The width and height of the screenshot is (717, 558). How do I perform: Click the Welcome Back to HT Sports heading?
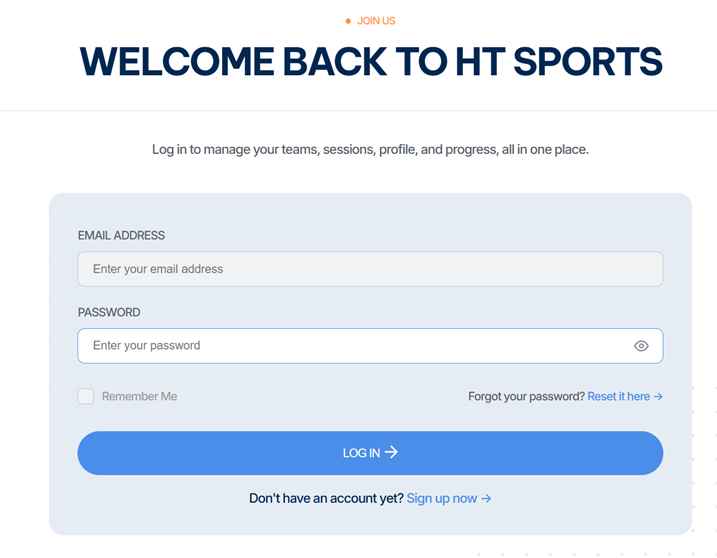click(371, 61)
